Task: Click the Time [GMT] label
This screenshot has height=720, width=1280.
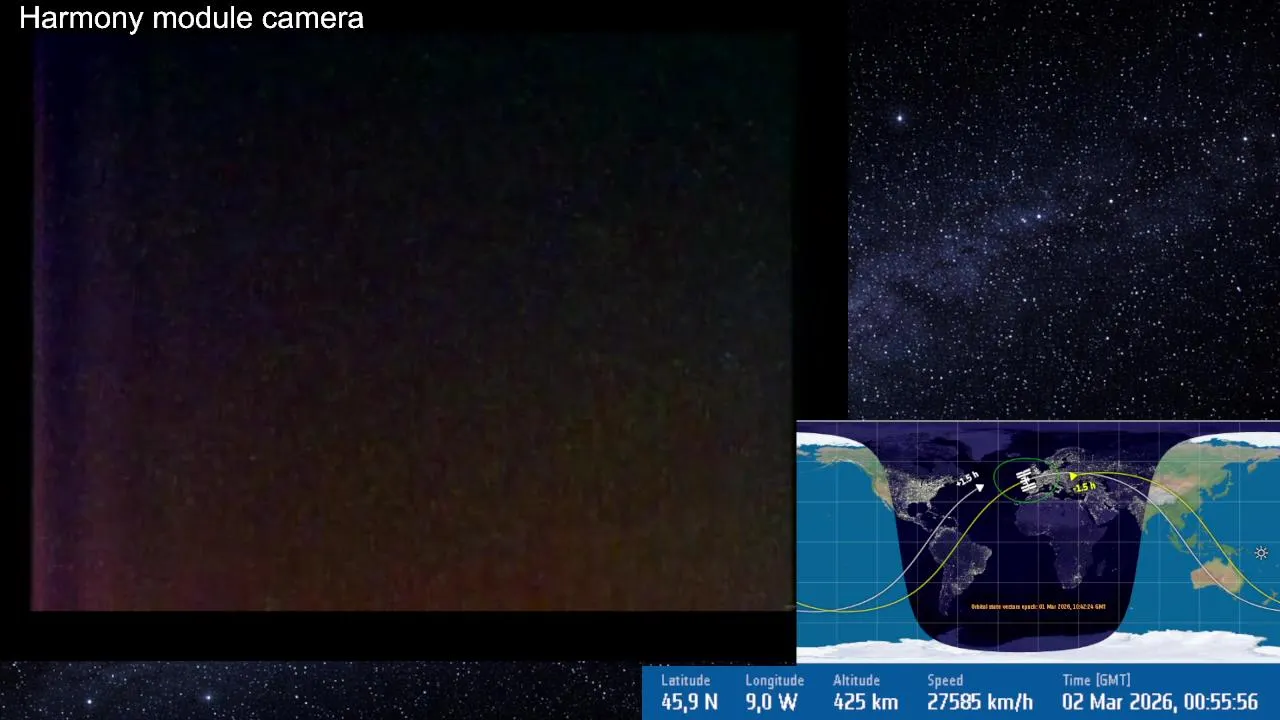Action: tap(1096, 681)
